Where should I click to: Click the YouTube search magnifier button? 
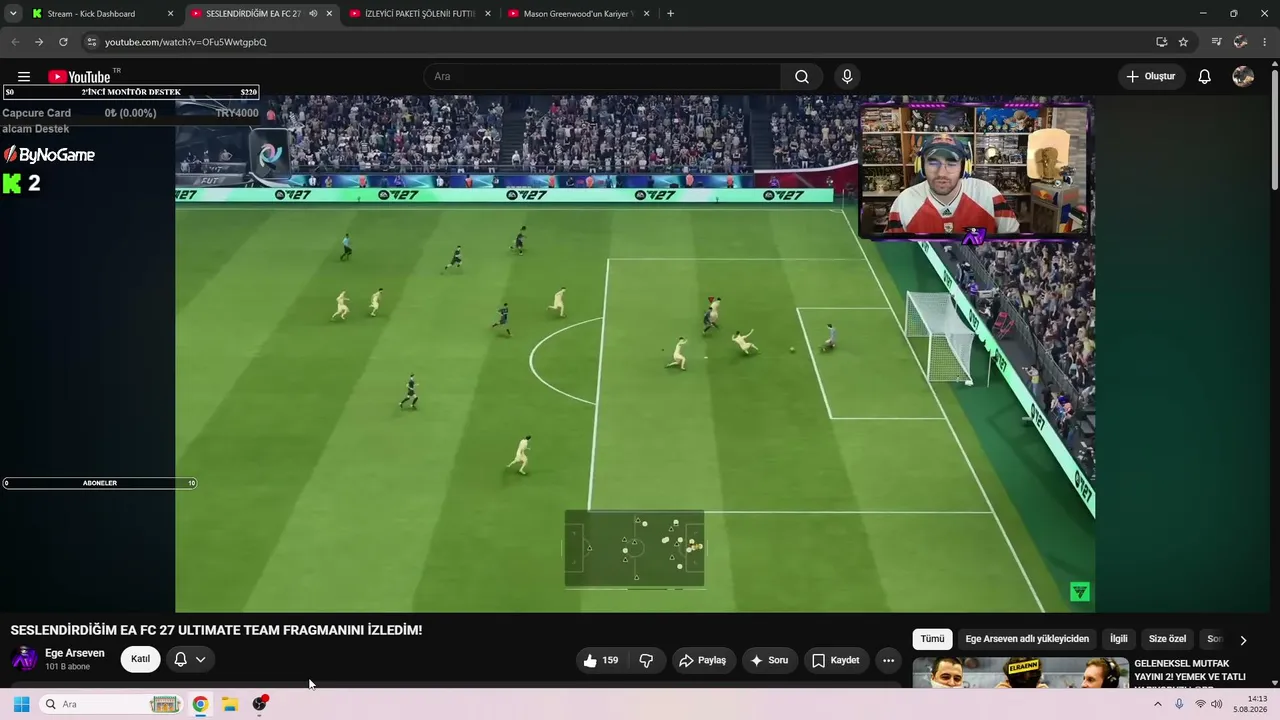(802, 77)
